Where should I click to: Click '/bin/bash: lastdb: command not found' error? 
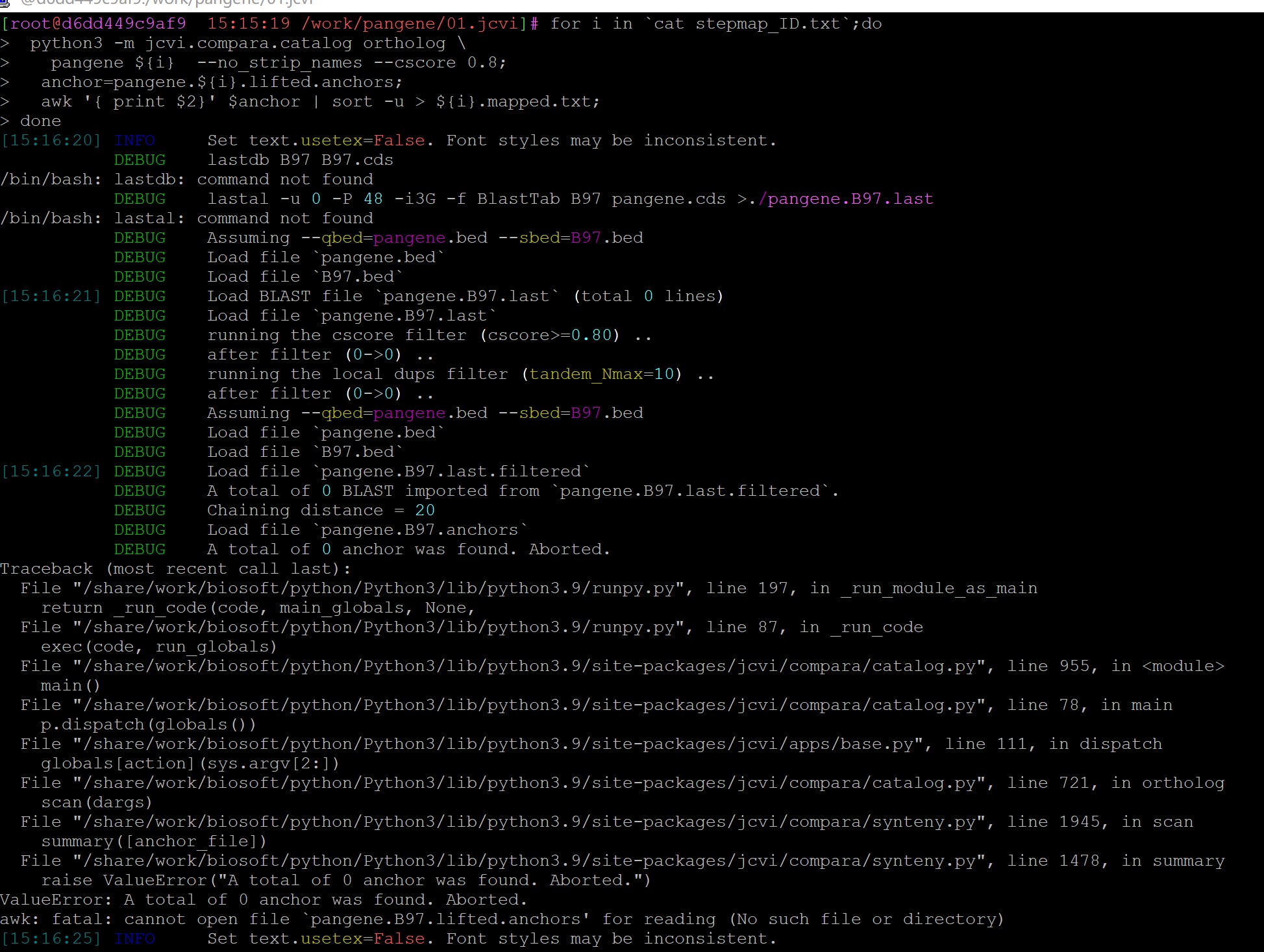point(187,180)
